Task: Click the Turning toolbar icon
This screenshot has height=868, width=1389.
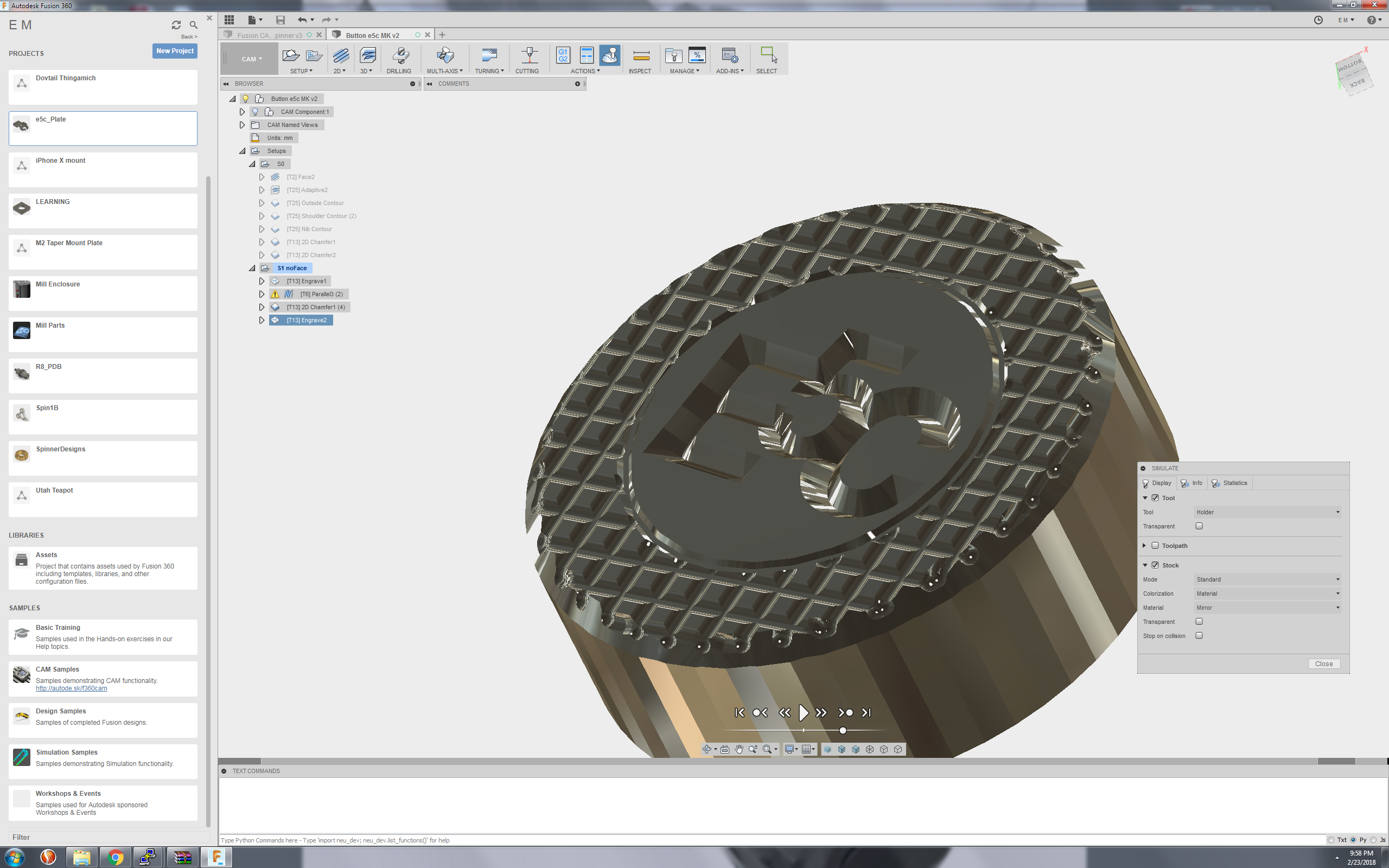Action: (x=489, y=56)
